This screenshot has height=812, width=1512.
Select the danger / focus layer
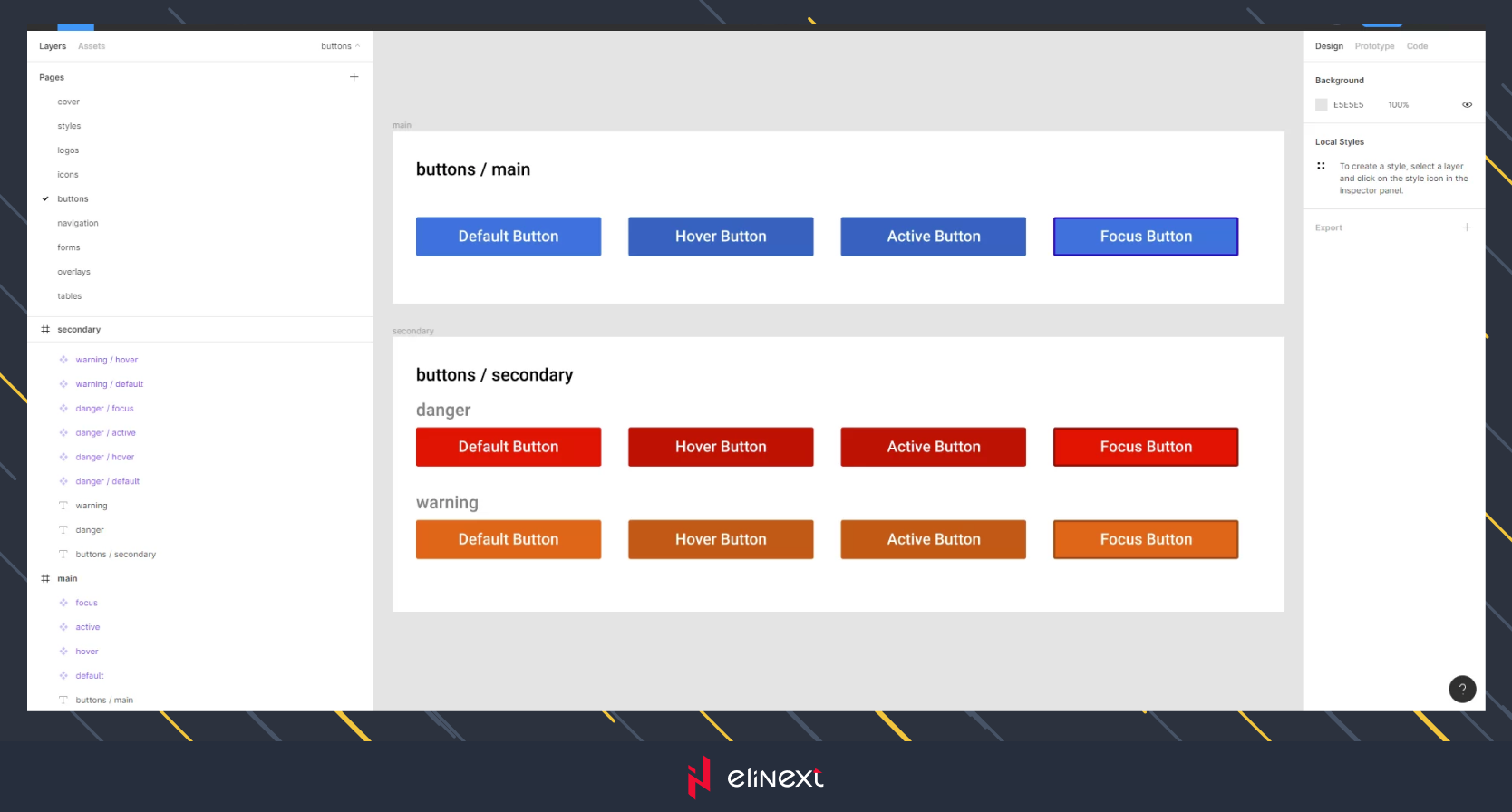pyautogui.click(x=104, y=409)
